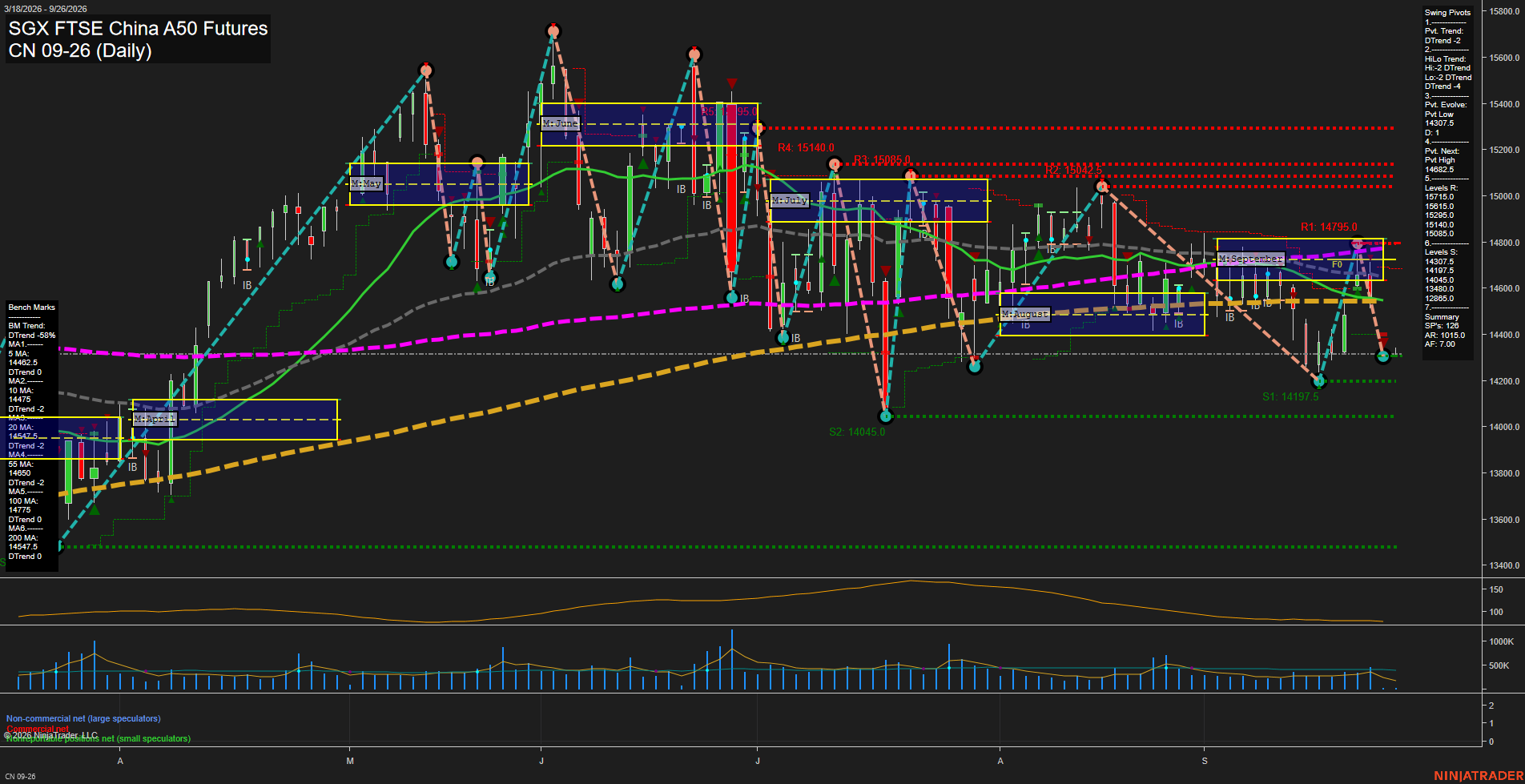Click the SGX FTSE China A50 Futures title
This screenshot has height=784, width=1525.
[x=139, y=28]
